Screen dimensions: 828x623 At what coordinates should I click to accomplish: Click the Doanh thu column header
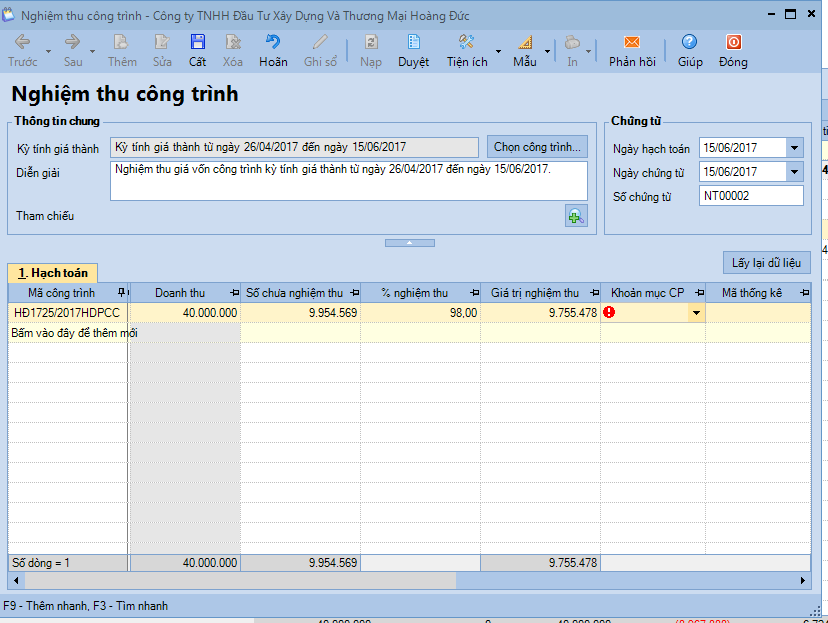pyautogui.click(x=180, y=293)
